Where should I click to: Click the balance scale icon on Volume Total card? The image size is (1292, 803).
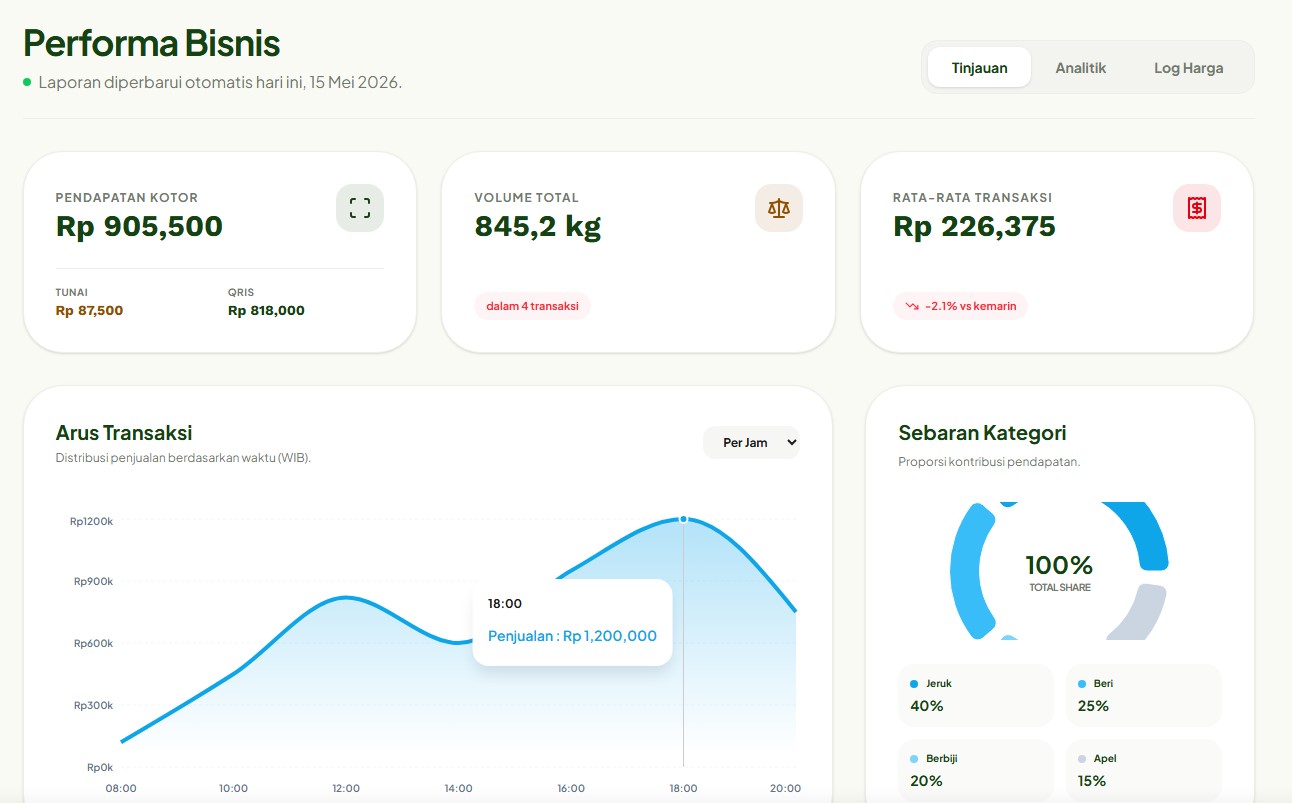778,208
